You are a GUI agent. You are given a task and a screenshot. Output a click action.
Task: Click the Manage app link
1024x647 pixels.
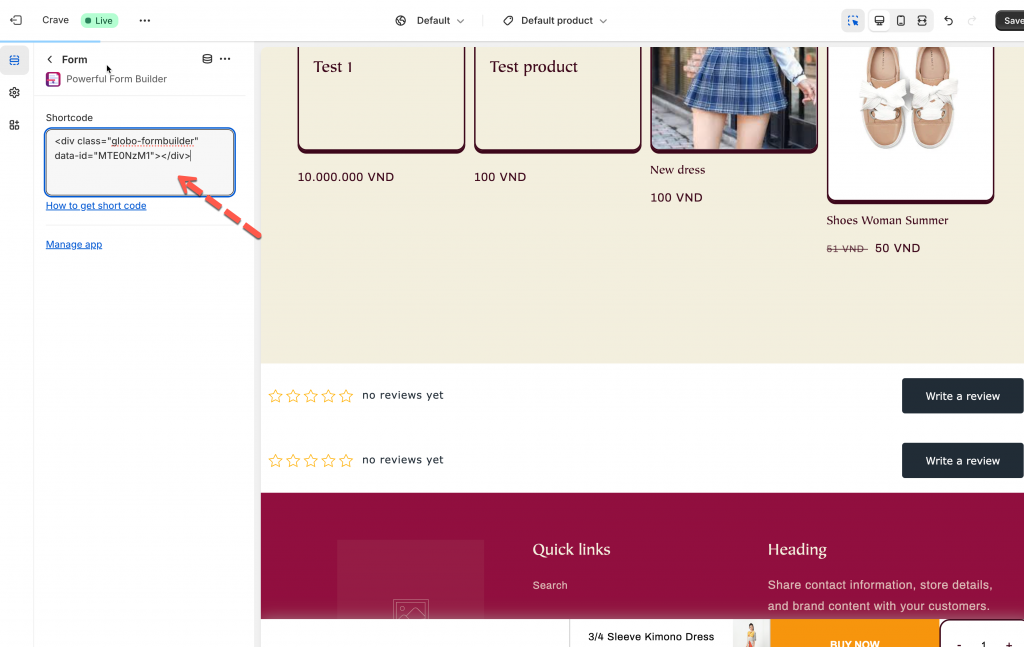click(74, 244)
